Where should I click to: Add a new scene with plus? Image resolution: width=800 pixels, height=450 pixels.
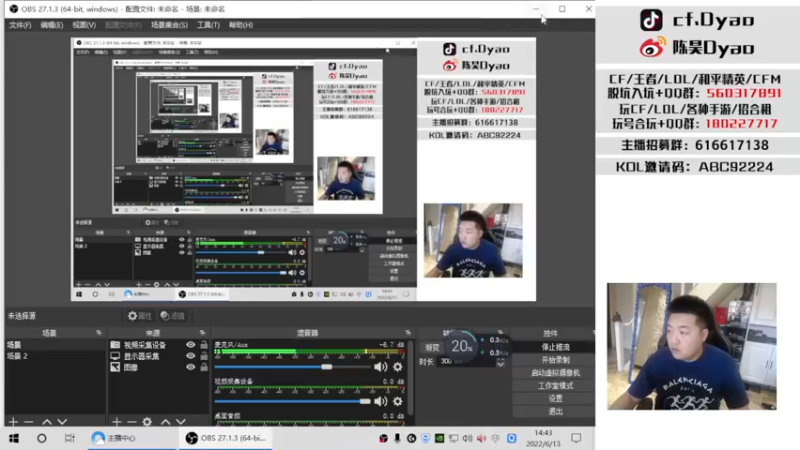pos(13,422)
